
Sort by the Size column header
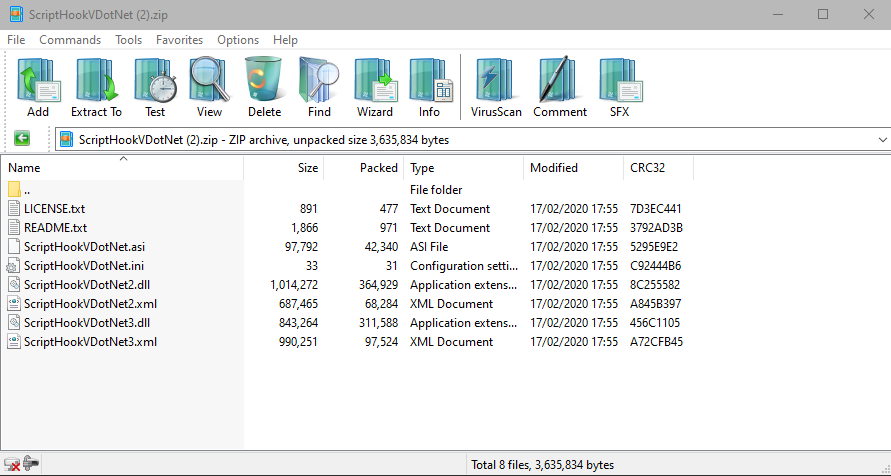tap(284, 168)
